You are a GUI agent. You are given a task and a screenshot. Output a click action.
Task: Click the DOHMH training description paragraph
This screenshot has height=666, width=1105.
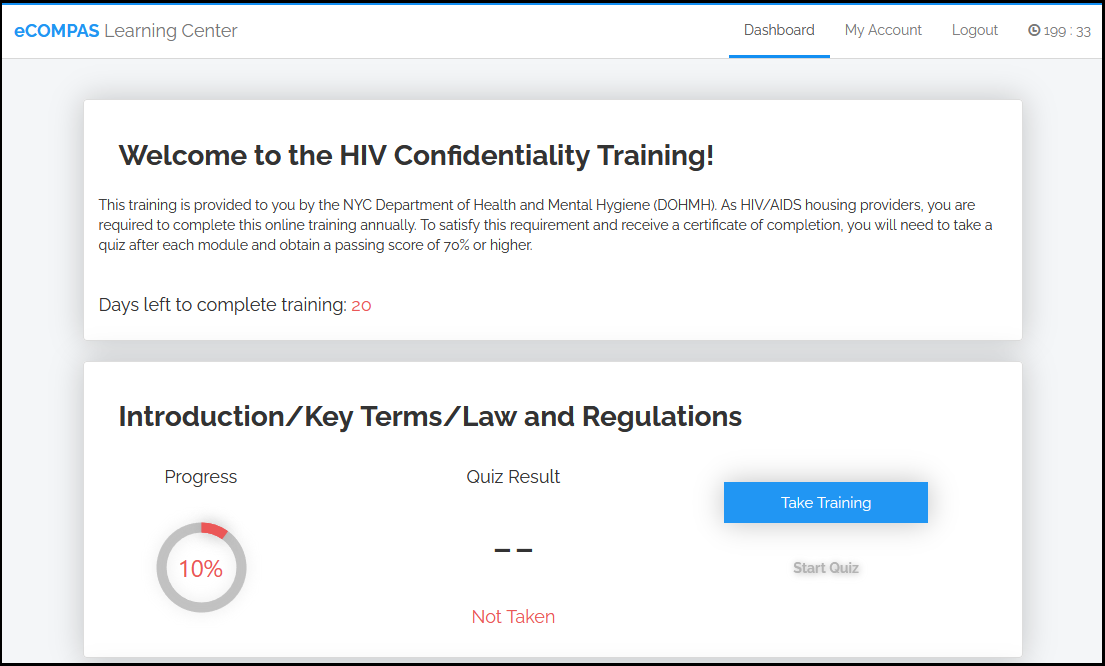pos(545,225)
